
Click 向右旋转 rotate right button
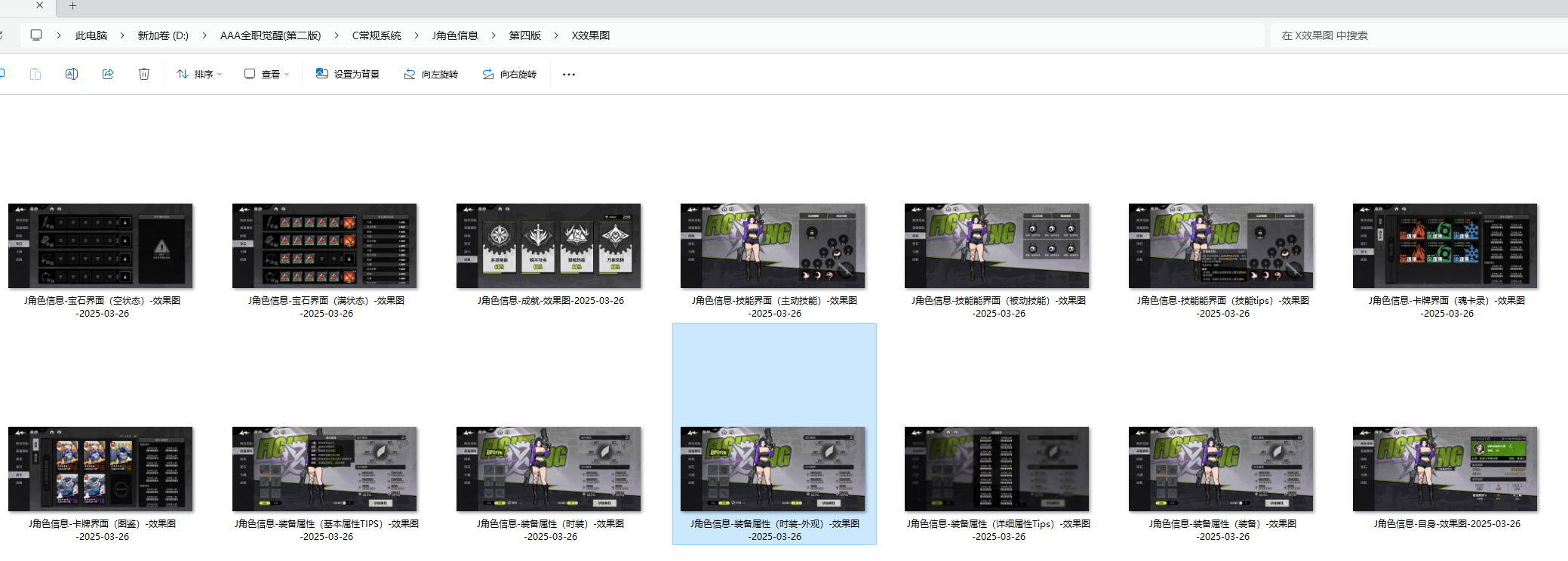(509, 74)
